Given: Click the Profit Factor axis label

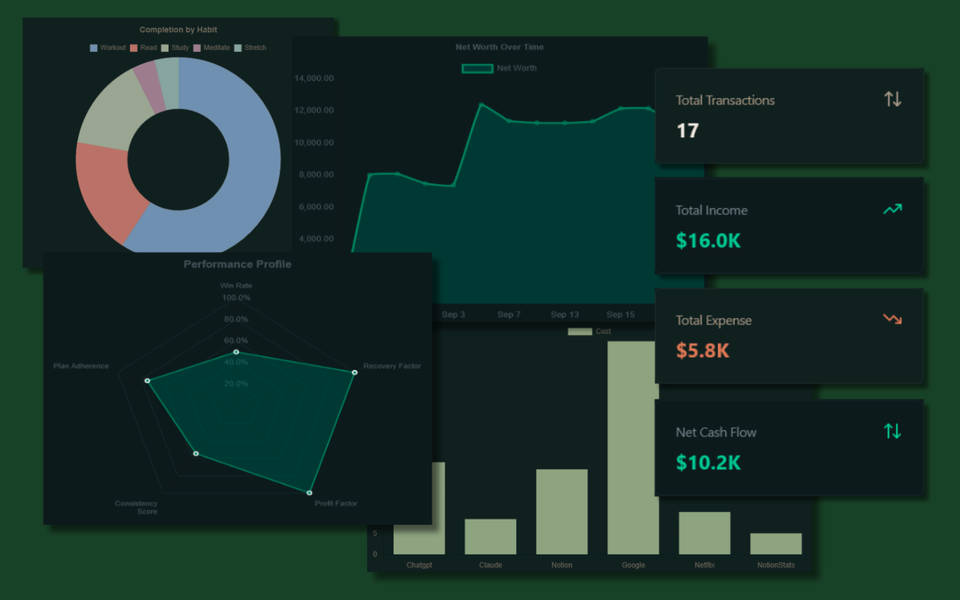Looking at the screenshot, I should pyautogui.click(x=336, y=503).
